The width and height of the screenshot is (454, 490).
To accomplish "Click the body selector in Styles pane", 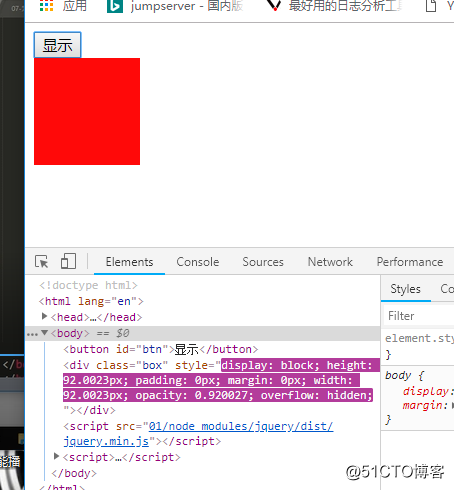I will click(x=398, y=375).
